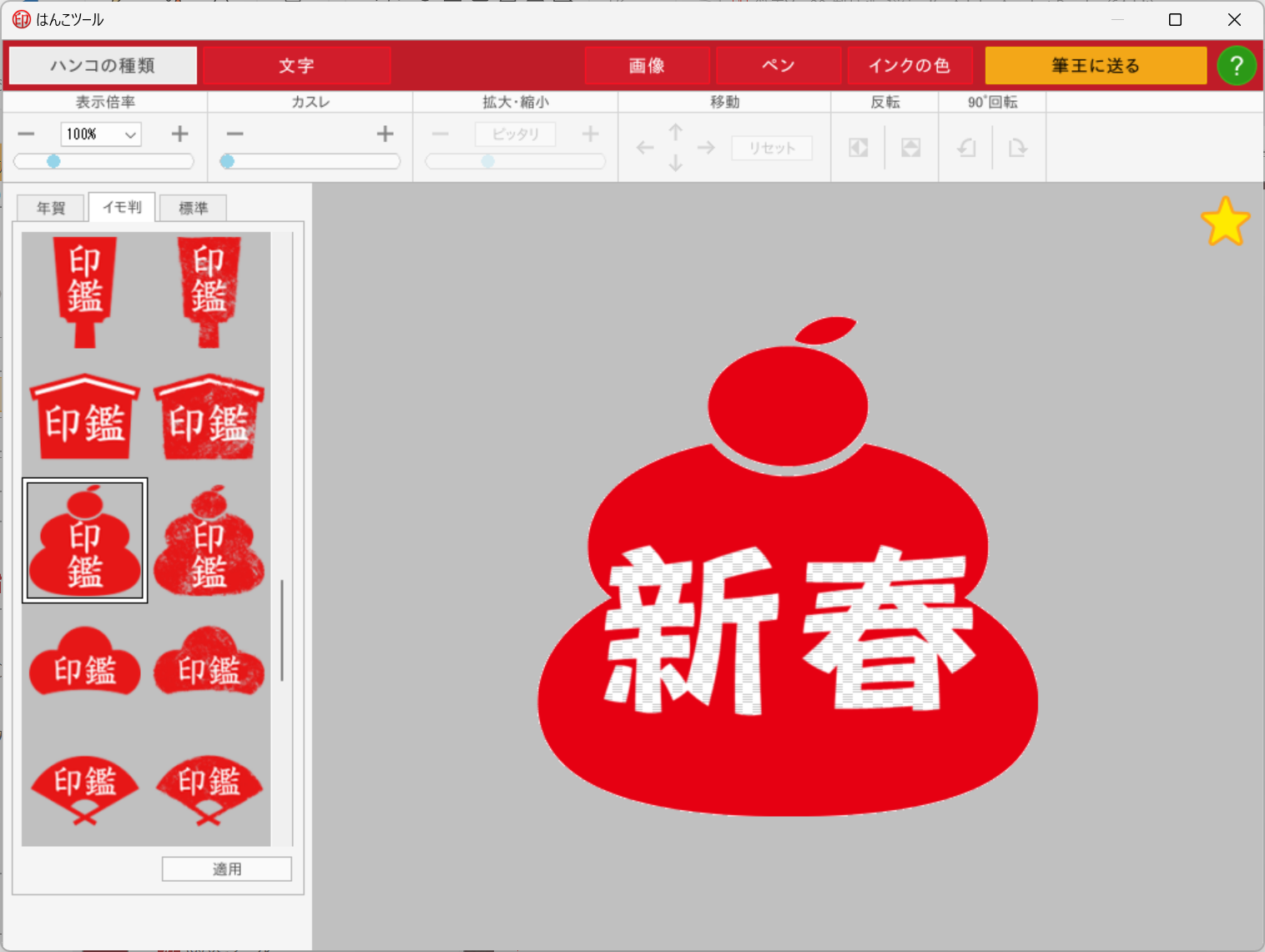Click the flip horizontal icon under 反転
The image size is (1265, 952).
tap(858, 148)
